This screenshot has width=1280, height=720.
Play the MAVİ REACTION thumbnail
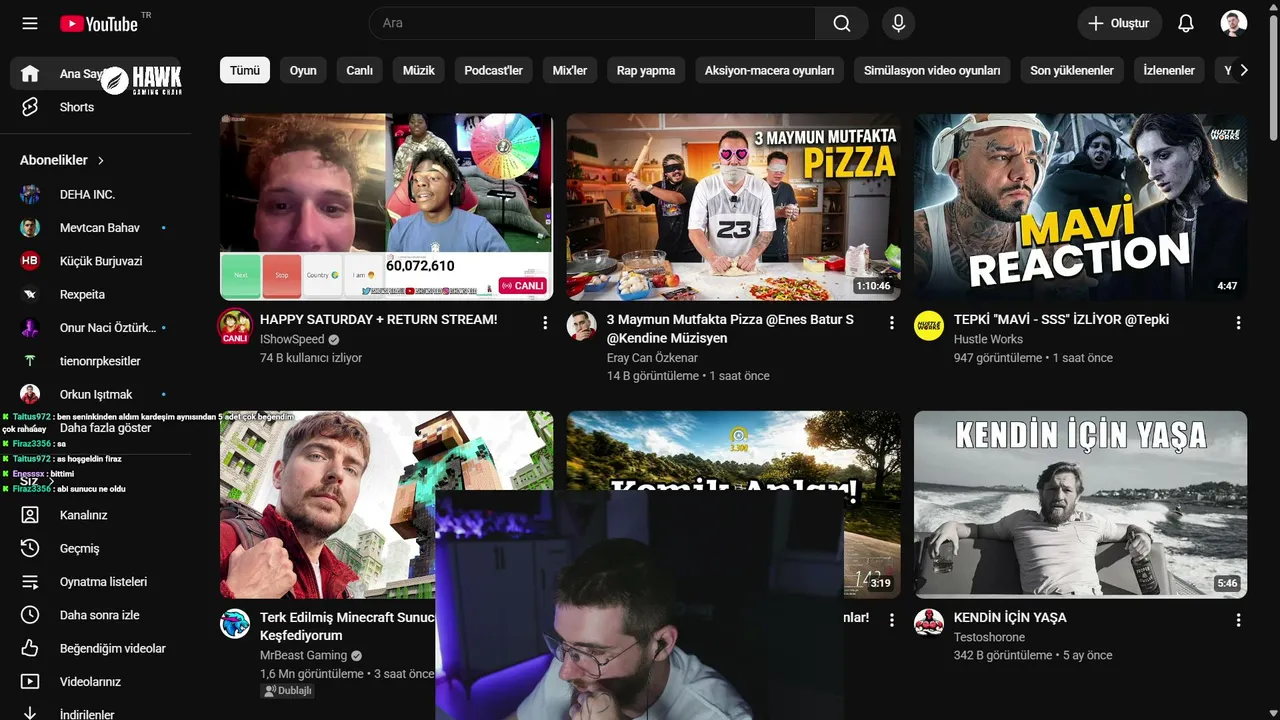(1080, 206)
